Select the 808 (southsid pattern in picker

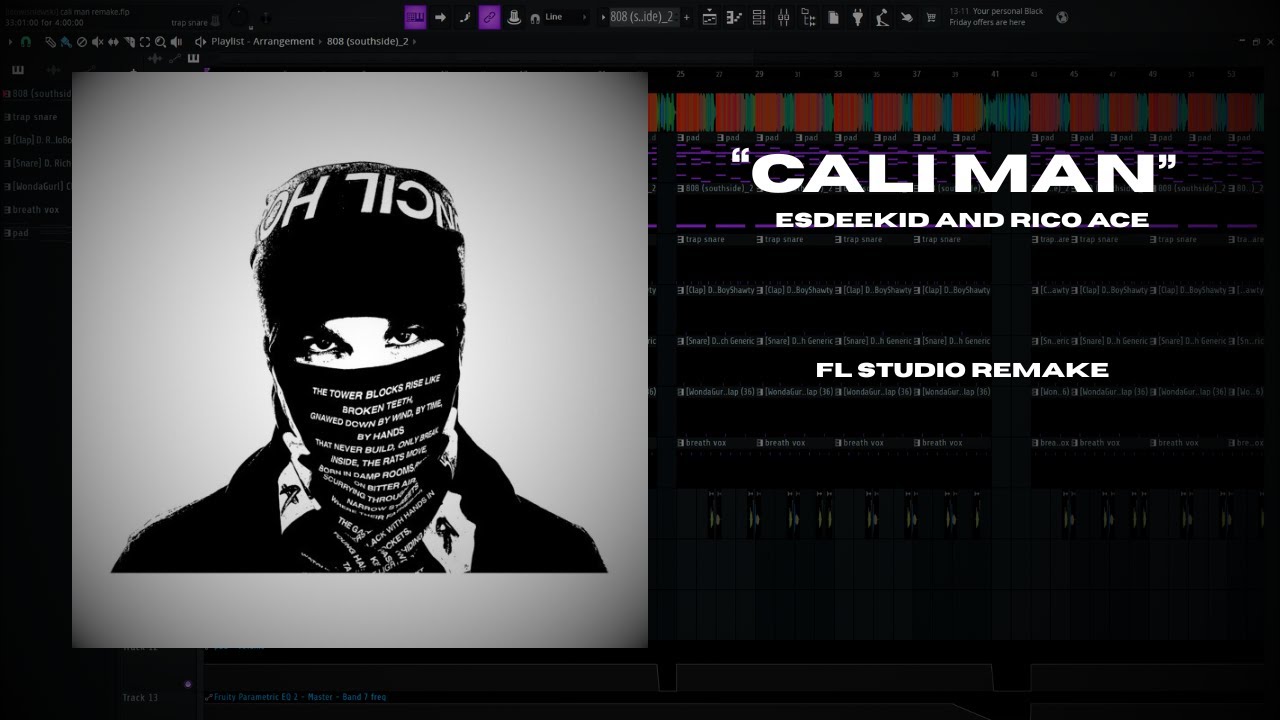tap(37, 94)
